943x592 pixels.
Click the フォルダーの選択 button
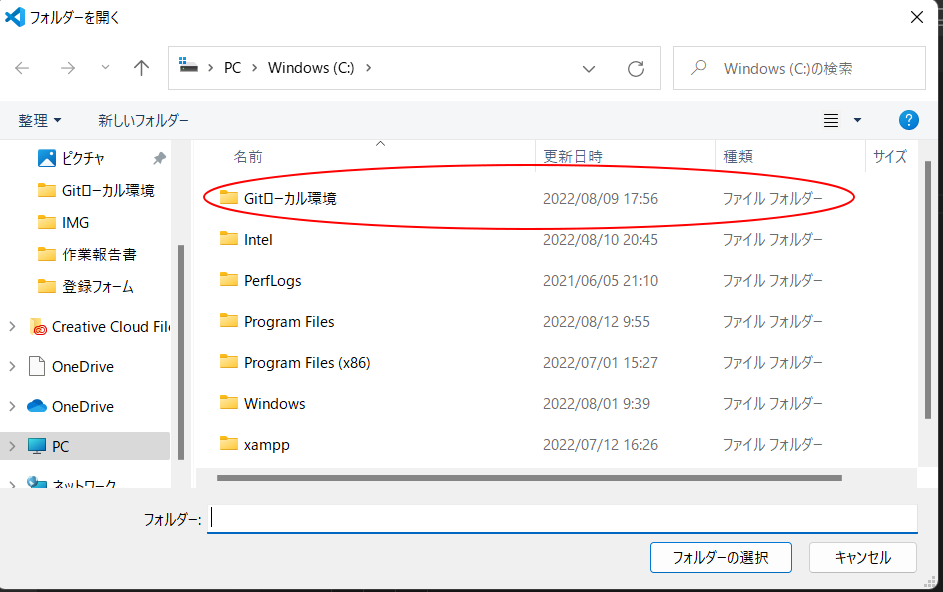[x=720, y=557]
